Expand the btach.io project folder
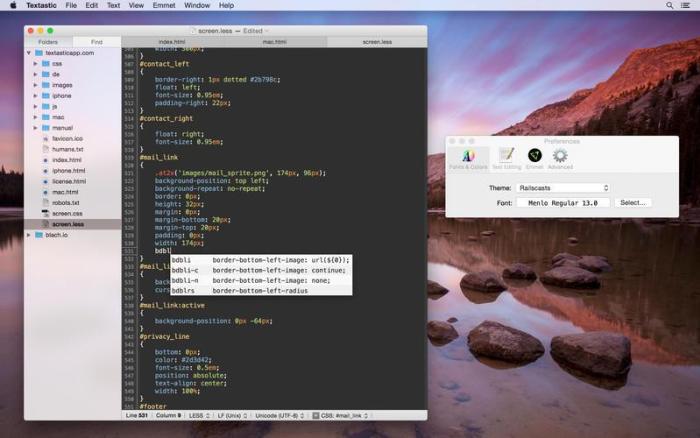Viewport: 700px width, 438px height. (x=29, y=235)
